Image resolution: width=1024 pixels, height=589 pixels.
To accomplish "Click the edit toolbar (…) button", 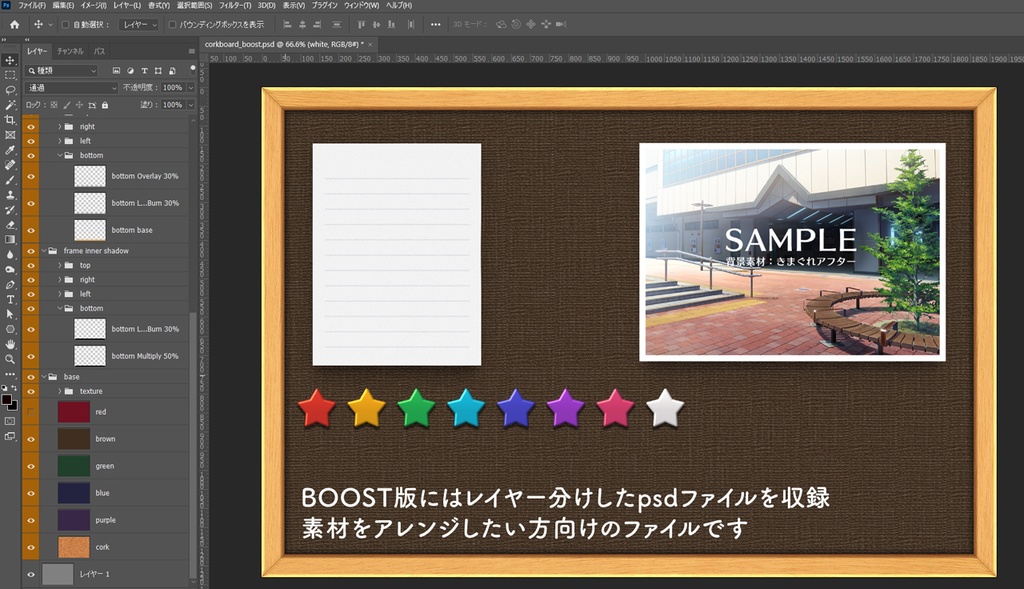I will point(10,374).
